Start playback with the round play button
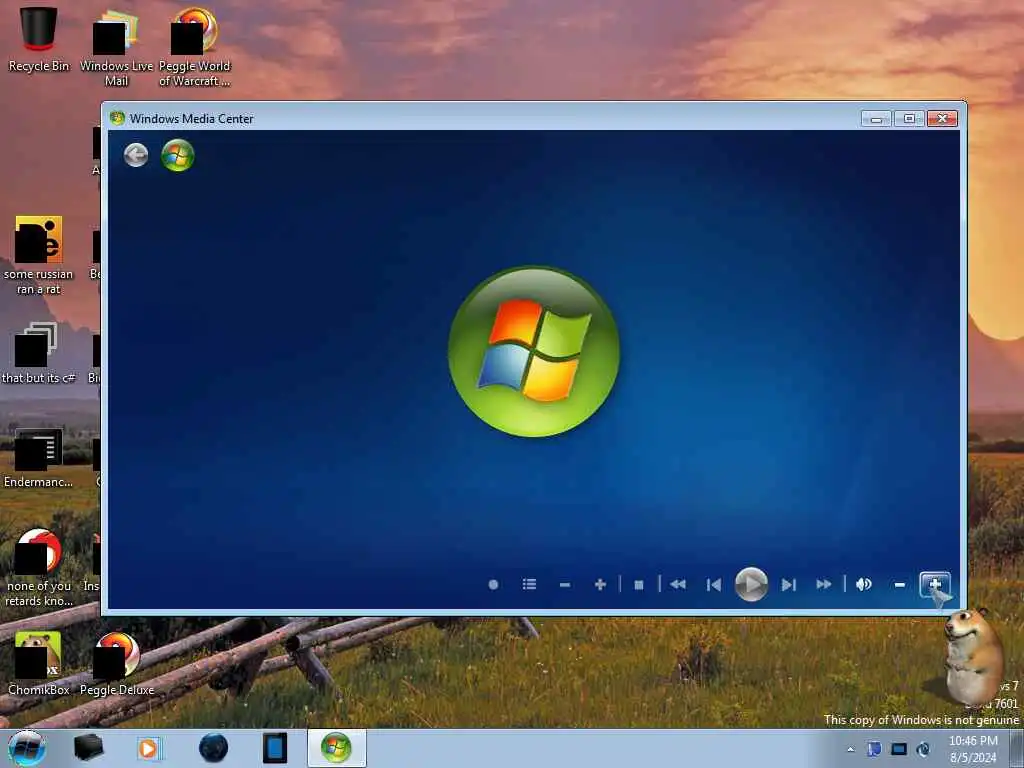This screenshot has width=1024, height=768. (751, 584)
